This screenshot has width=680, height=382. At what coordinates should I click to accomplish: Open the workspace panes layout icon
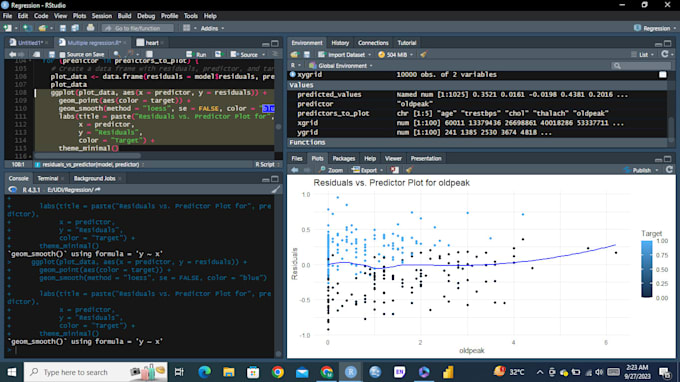(x=186, y=28)
